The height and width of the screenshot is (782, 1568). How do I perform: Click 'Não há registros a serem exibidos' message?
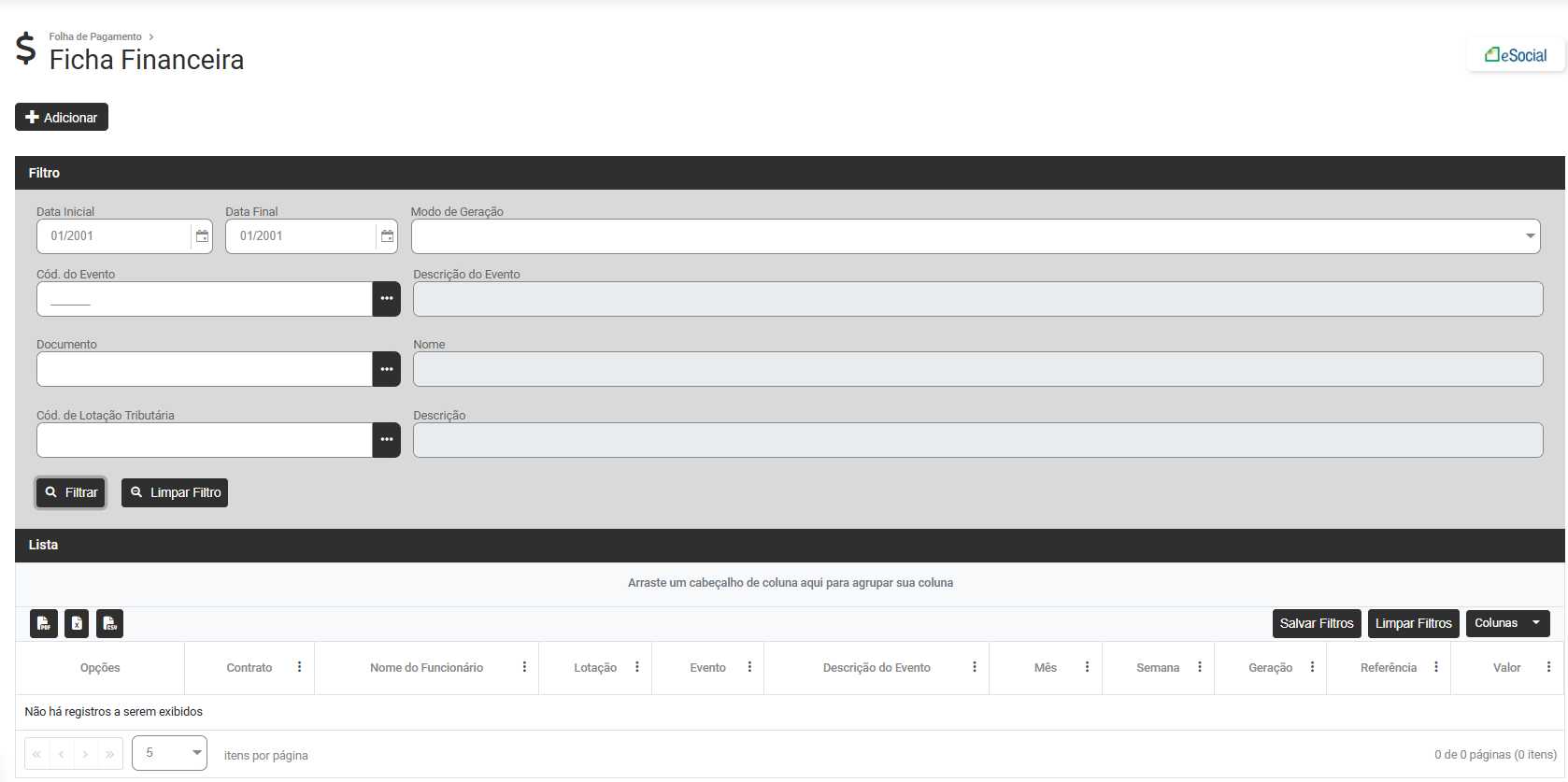113,712
